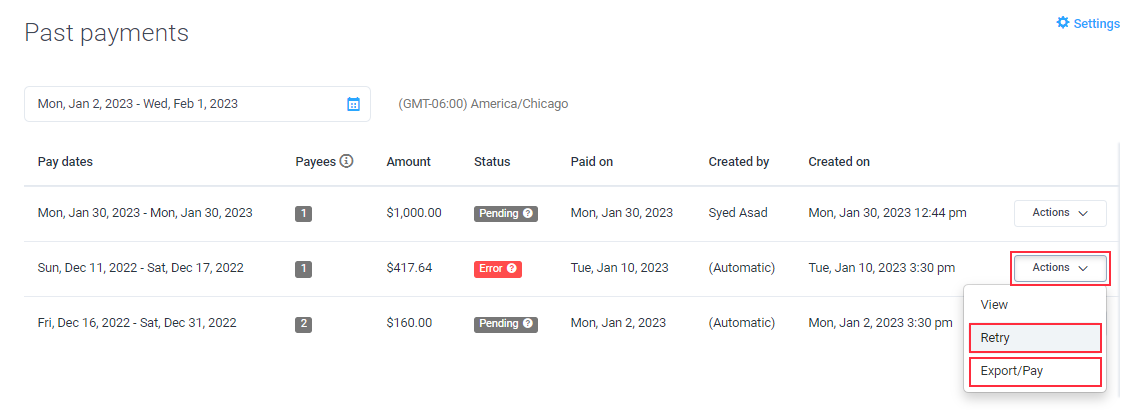The width and height of the screenshot is (1138, 414).
Task: Click the Pay dates column header
Action: [65, 162]
